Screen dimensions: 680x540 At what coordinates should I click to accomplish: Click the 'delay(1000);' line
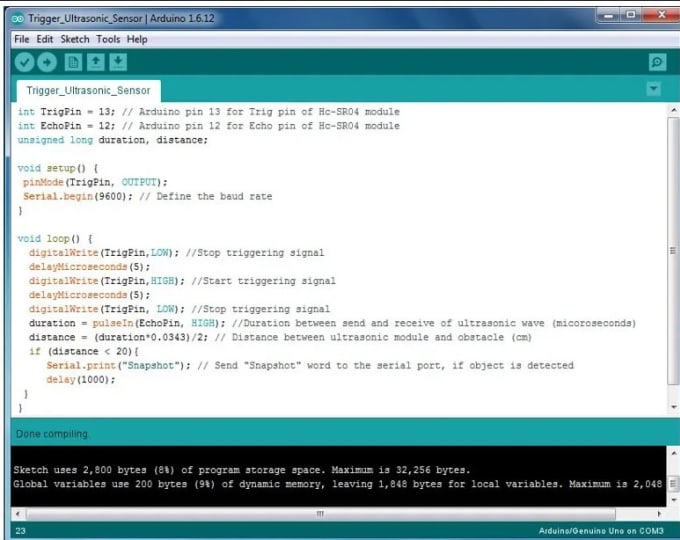(81, 380)
